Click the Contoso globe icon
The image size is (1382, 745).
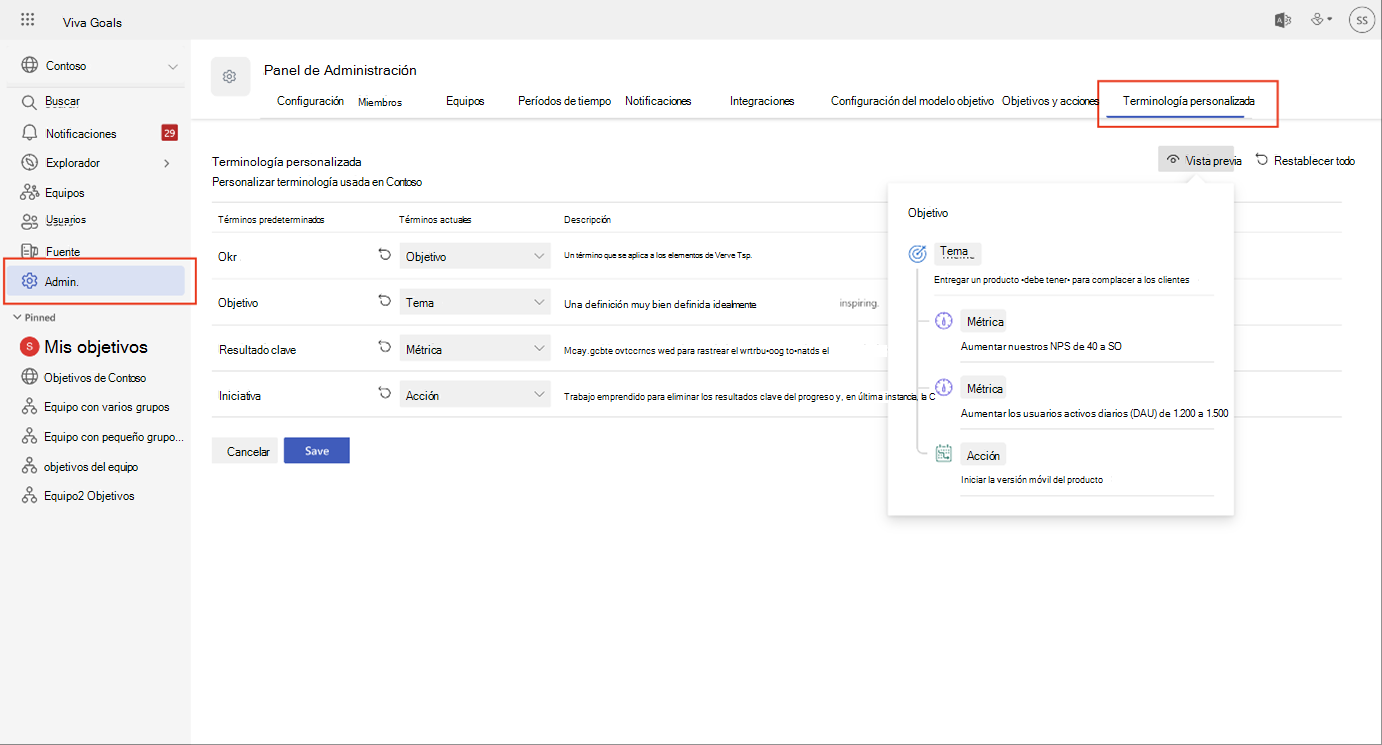point(30,66)
